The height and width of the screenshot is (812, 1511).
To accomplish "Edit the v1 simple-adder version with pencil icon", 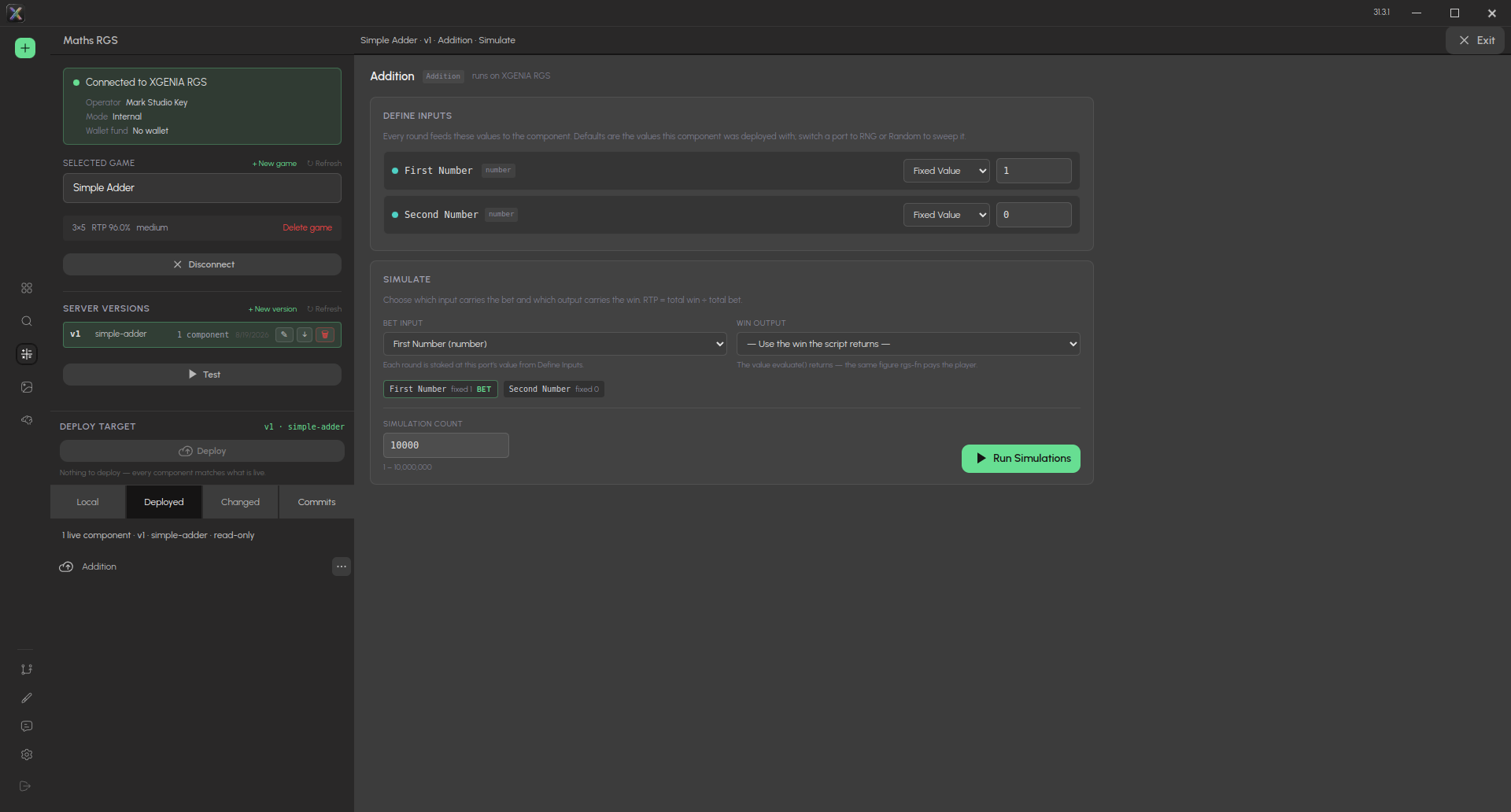I will point(284,334).
